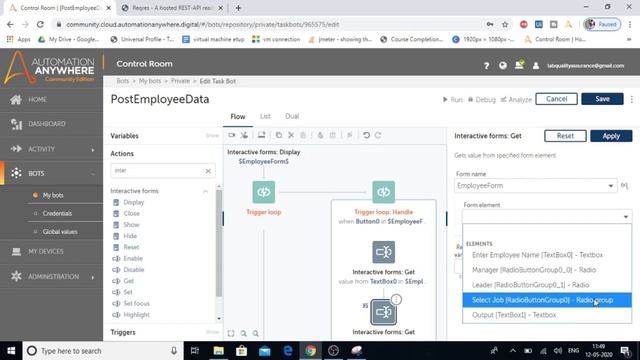Click the undo icon in the flow toolbar
This screenshot has height=360, width=640.
[x=366, y=135]
